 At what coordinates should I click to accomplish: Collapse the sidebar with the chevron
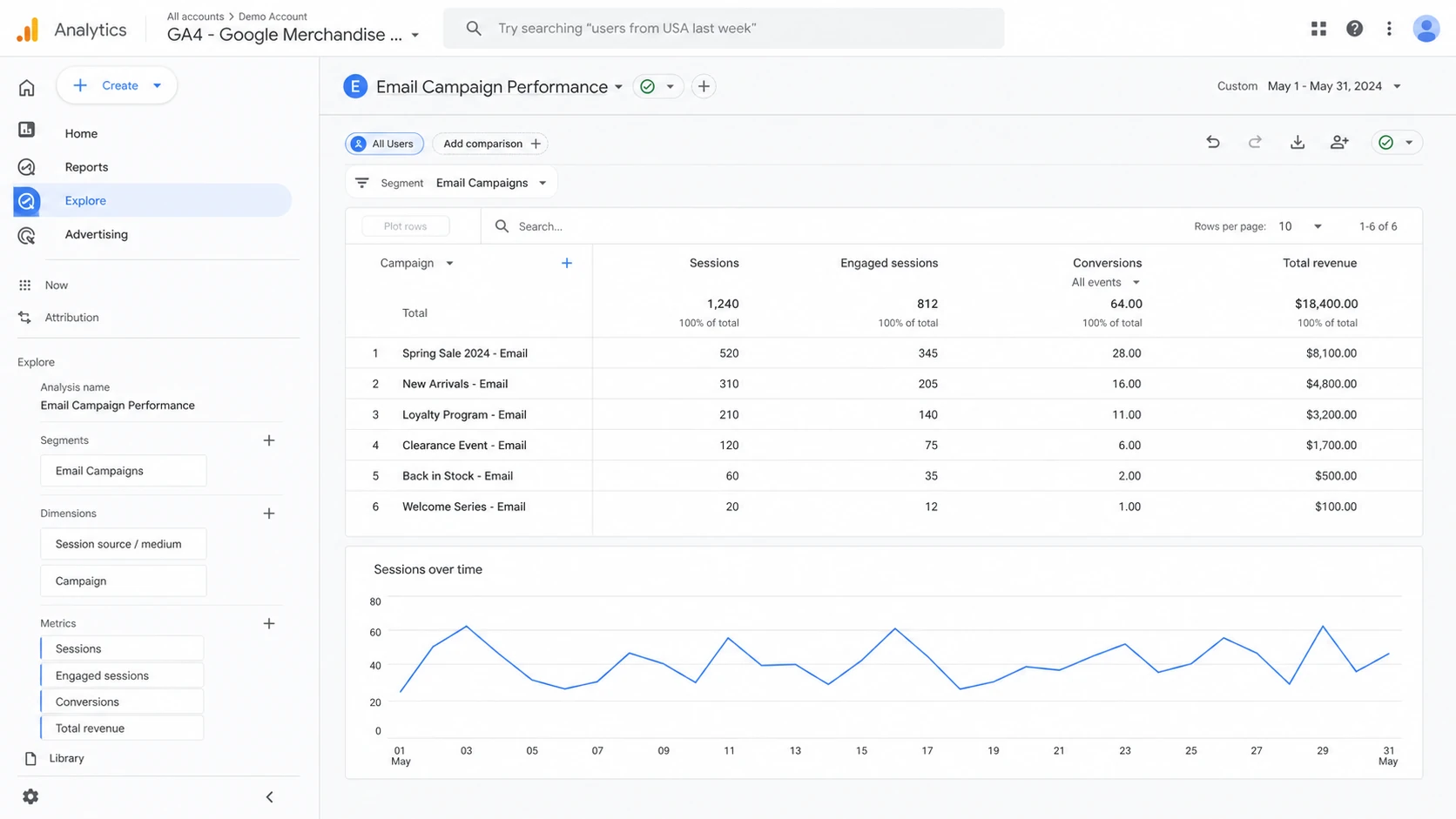point(269,796)
